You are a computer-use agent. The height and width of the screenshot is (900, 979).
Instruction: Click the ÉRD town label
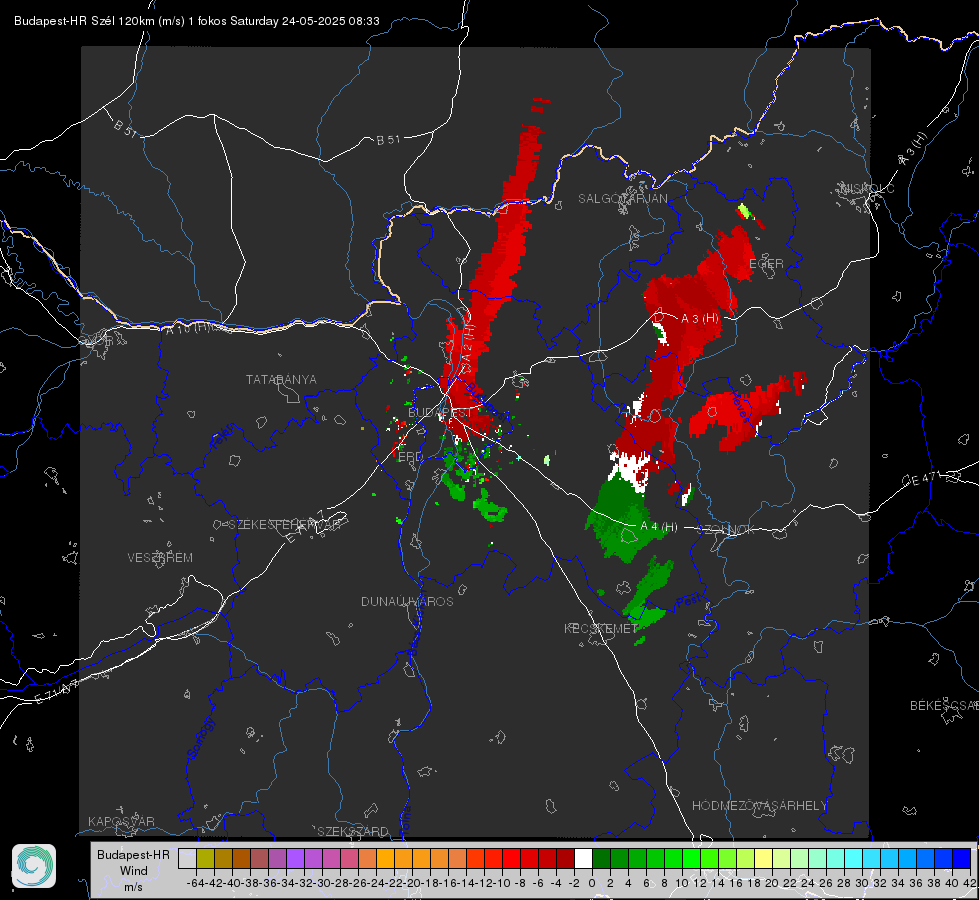(x=410, y=457)
